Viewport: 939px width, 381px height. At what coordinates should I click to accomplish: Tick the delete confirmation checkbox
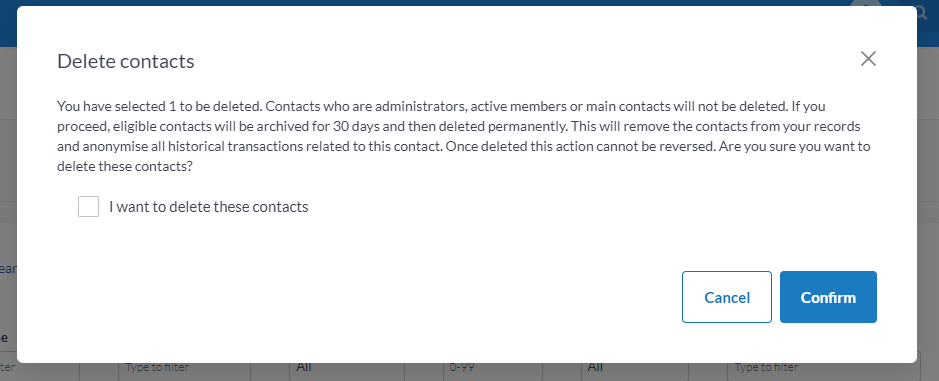pos(89,207)
